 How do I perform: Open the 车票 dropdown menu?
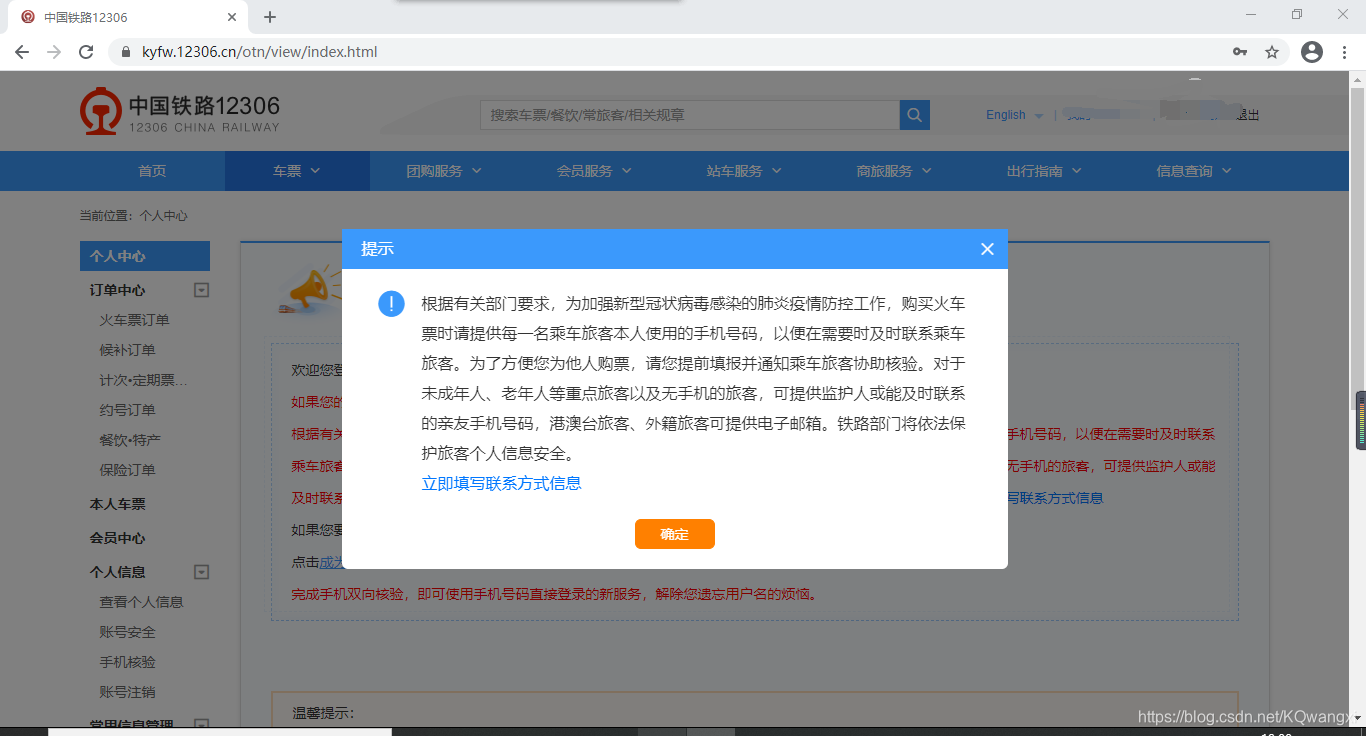pos(297,170)
